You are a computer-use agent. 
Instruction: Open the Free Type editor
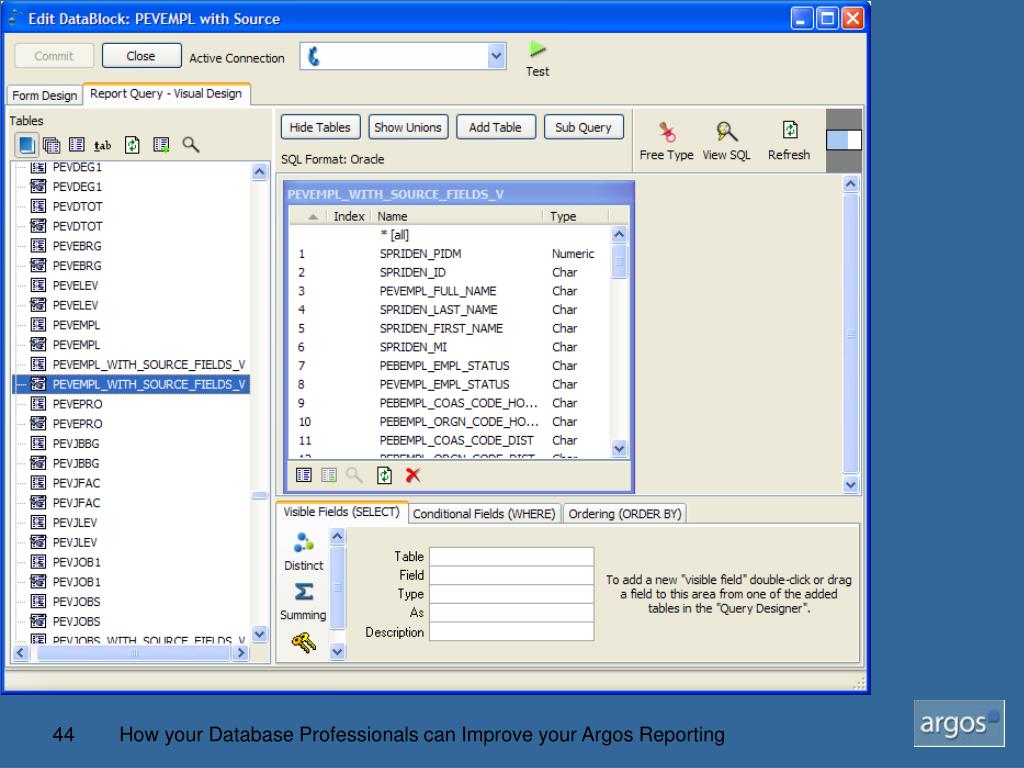point(666,132)
